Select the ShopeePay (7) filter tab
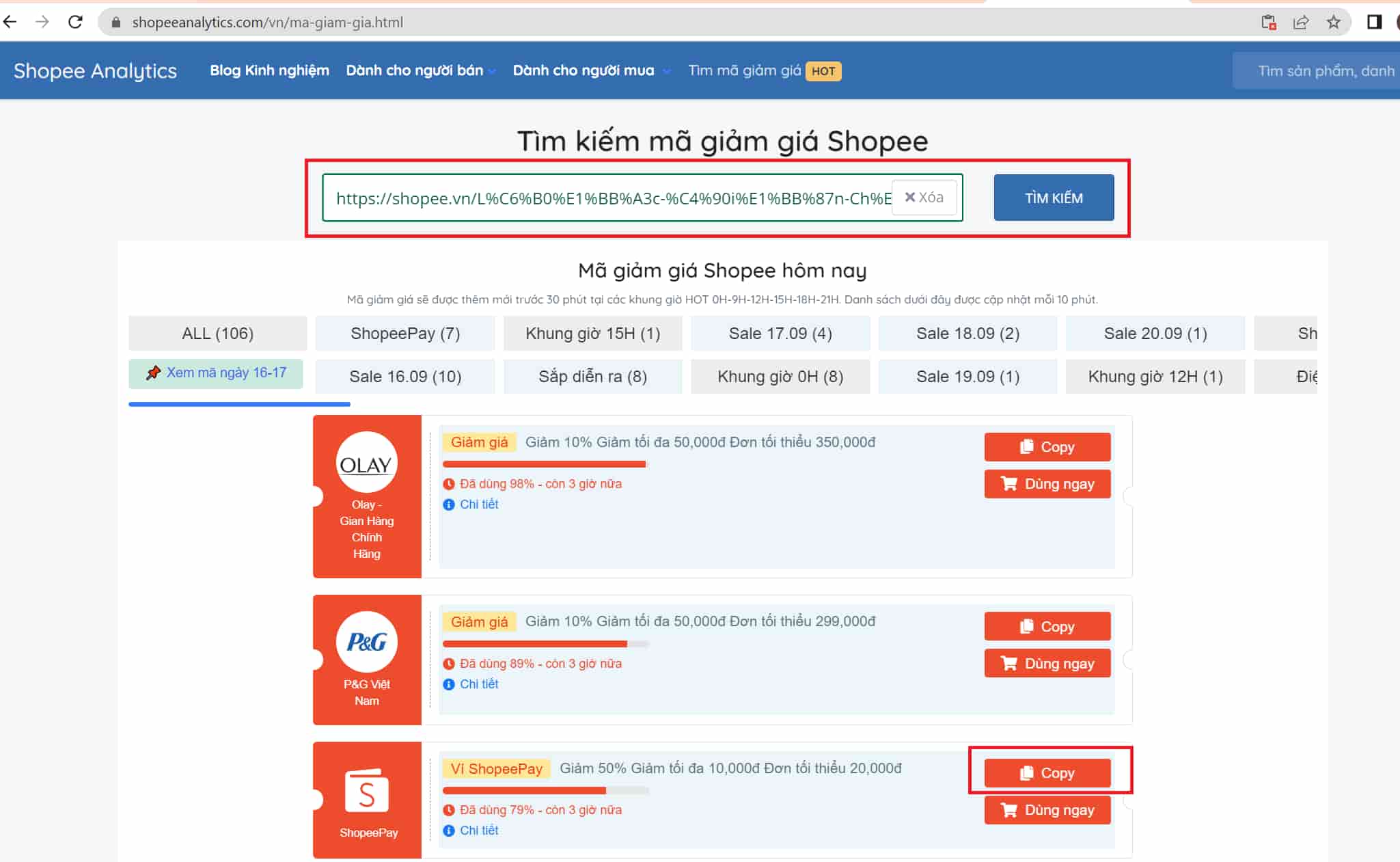This screenshot has width=1400, height=862. click(x=404, y=334)
